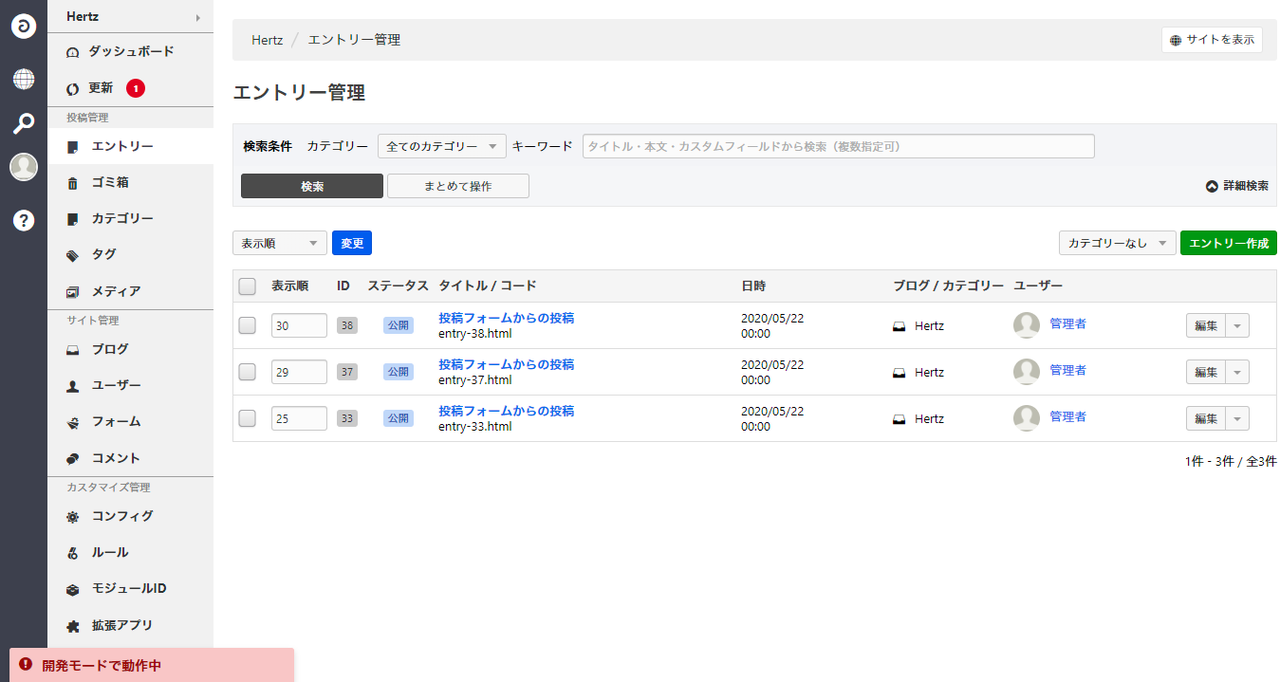Viewport: 1280px width, 682px height.
Task: Open the 表示順 sort order dropdown
Action: [x=280, y=243]
